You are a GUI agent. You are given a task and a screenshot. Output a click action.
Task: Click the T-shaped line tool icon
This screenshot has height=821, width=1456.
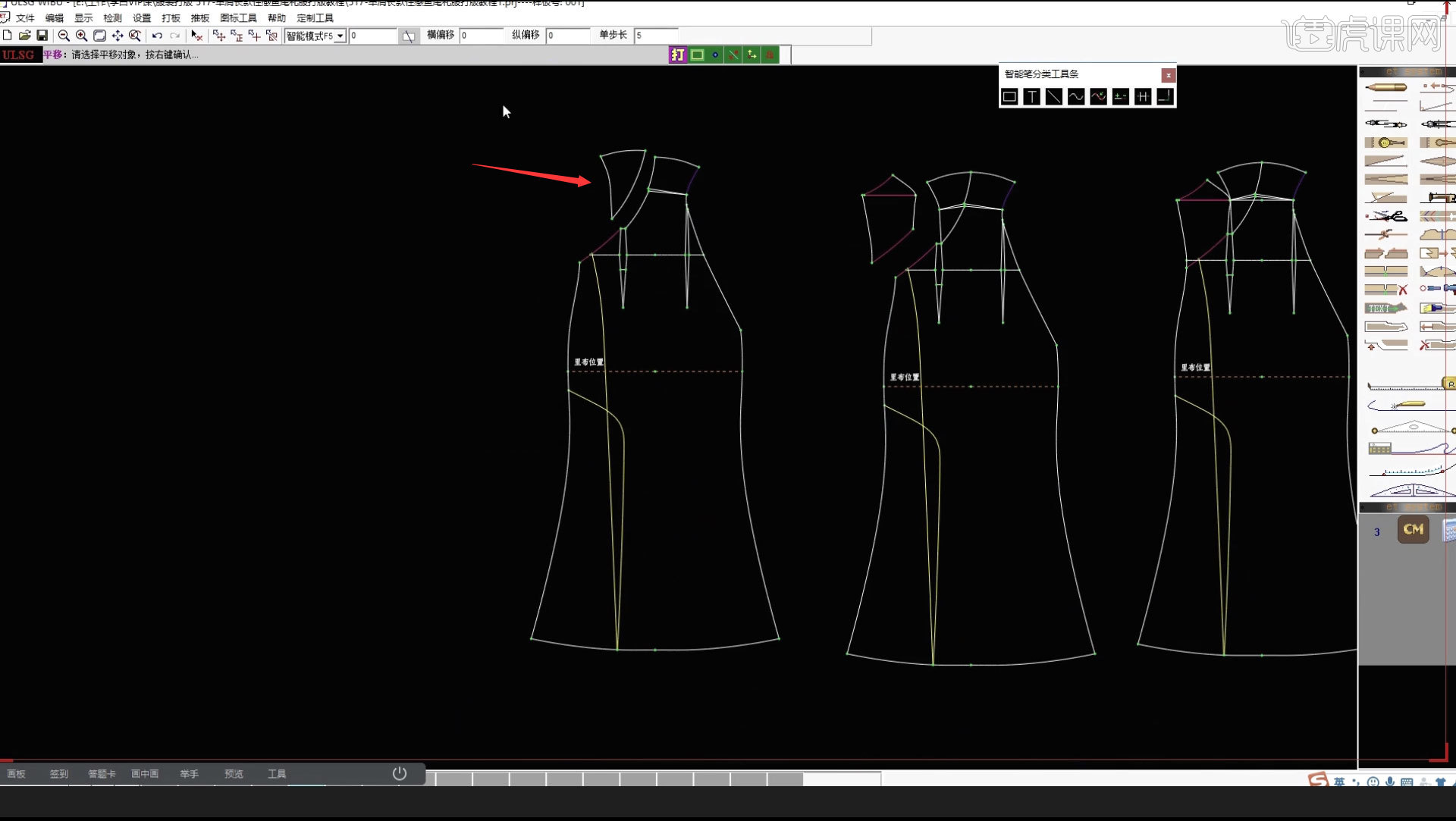tap(1031, 96)
